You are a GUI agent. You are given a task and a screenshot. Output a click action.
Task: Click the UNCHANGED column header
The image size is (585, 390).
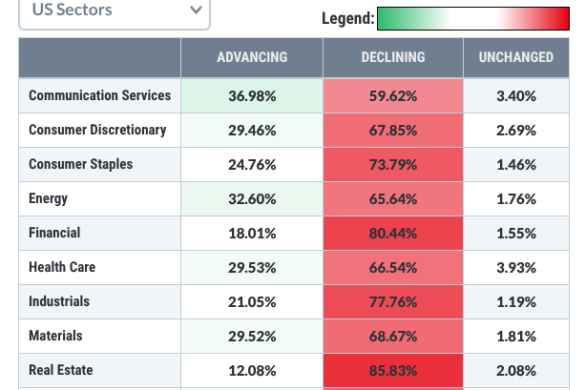click(x=516, y=57)
